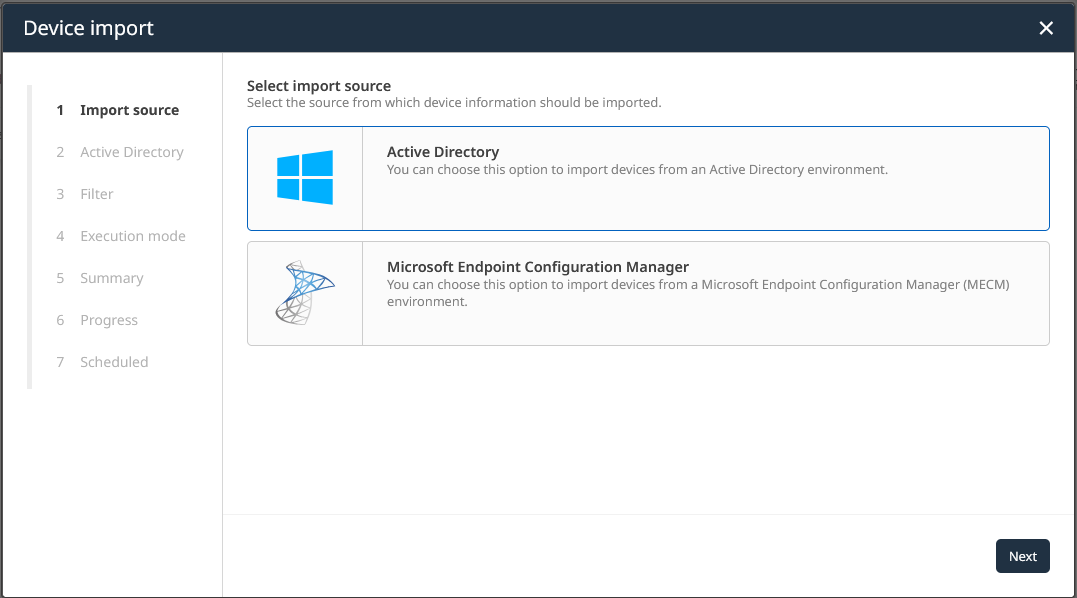Open the Scheduled step in sidebar
The width and height of the screenshot is (1077, 598).
(114, 362)
